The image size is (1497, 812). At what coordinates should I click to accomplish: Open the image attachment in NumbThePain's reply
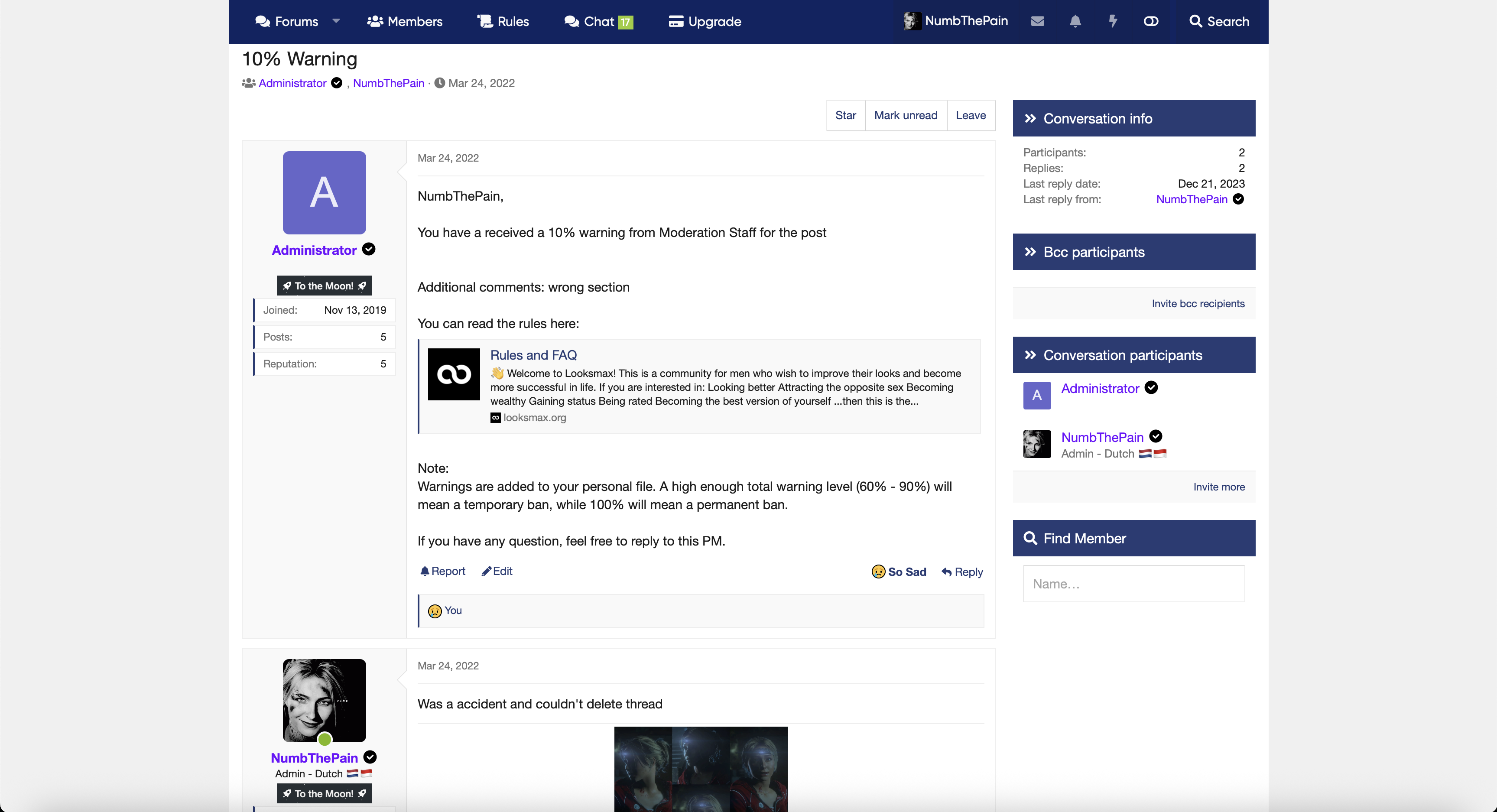[701, 769]
